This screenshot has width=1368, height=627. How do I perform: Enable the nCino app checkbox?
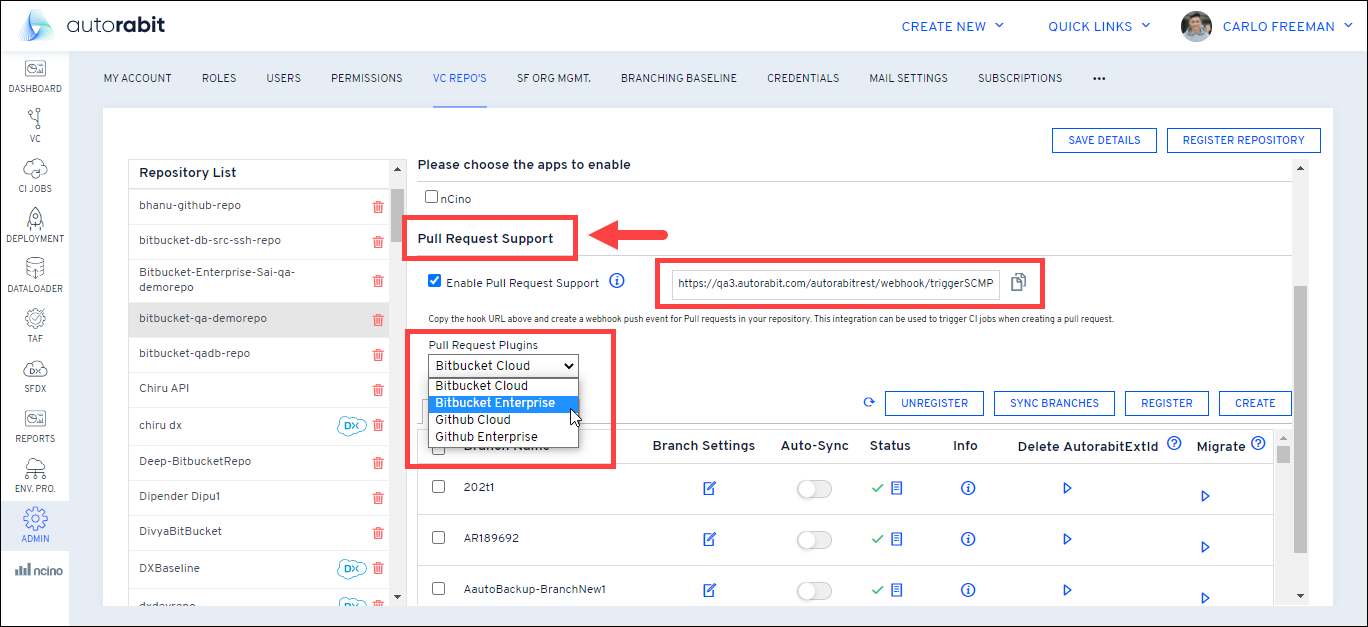(432, 197)
